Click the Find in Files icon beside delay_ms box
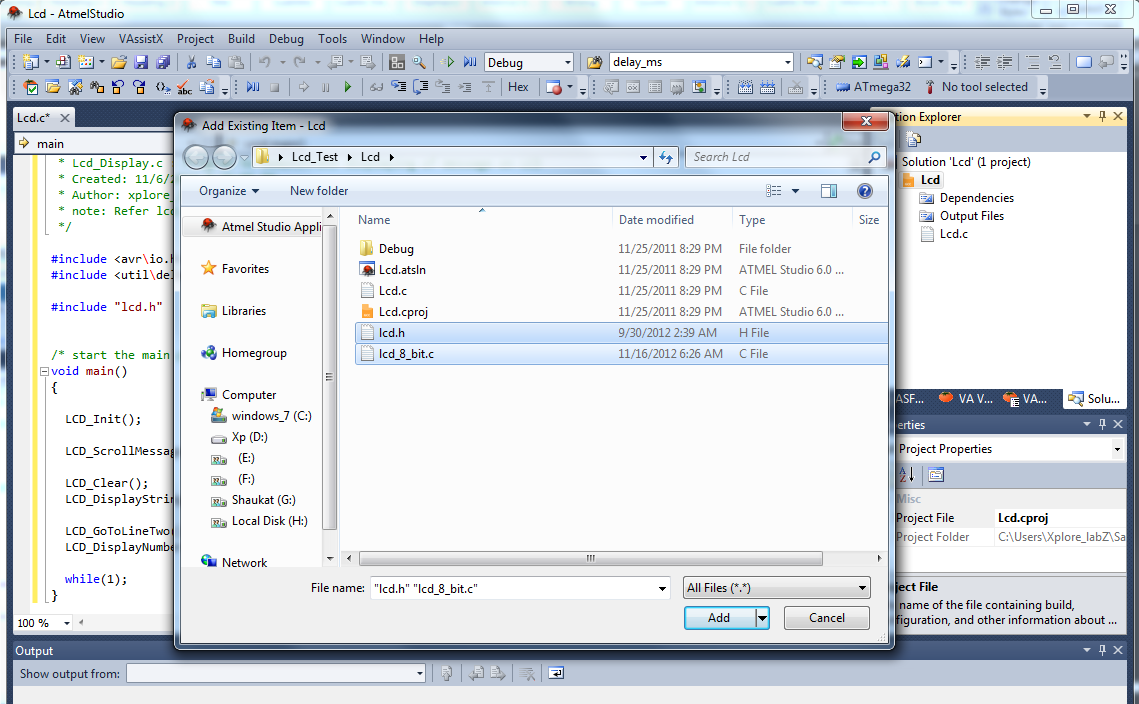Image resolution: width=1139 pixels, height=704 pixels. point(594,62)
